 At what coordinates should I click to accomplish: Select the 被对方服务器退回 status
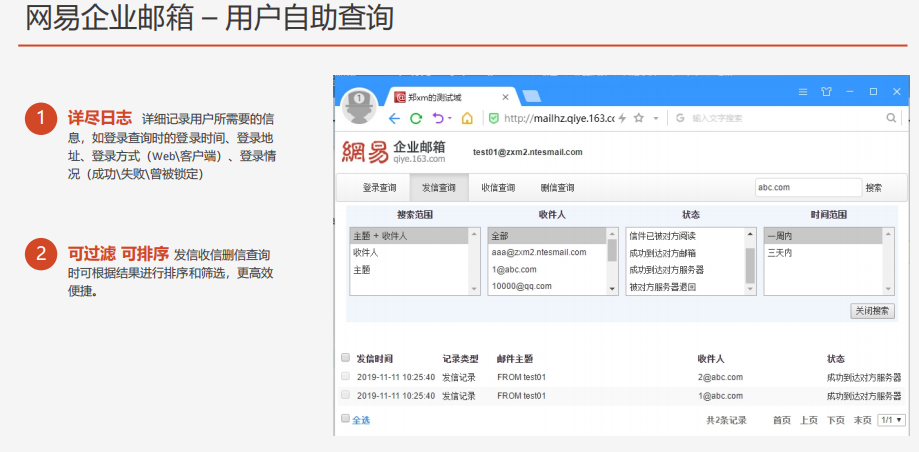(685, 287)
